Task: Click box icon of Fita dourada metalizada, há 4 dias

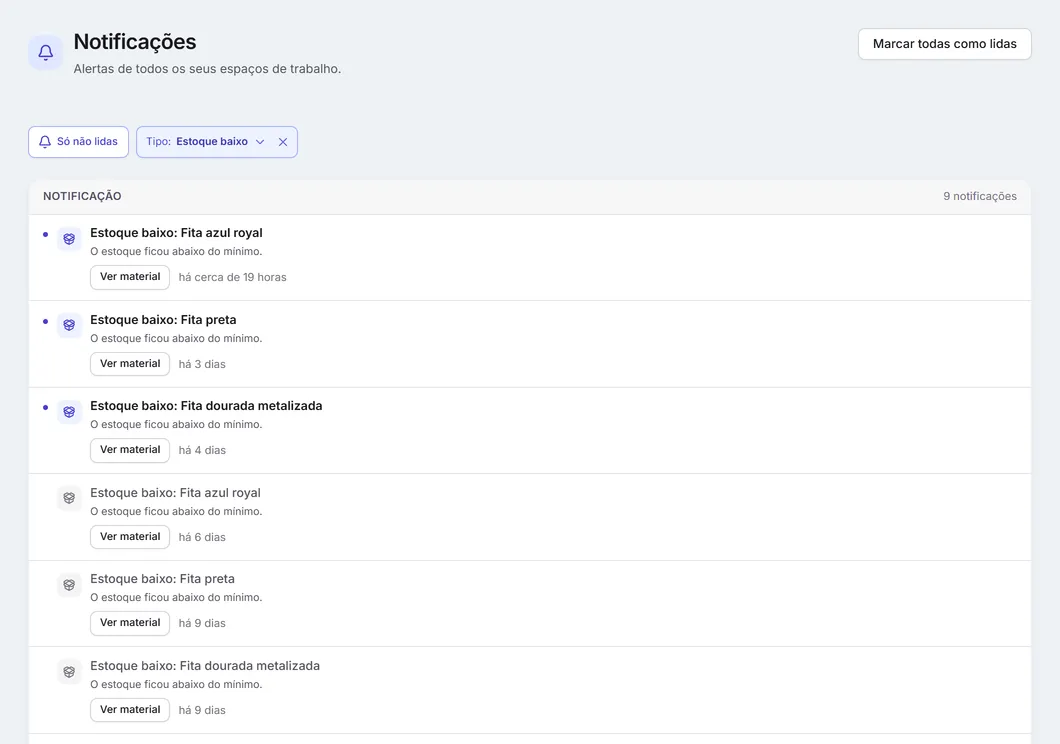Action: [x=69, y=412]
